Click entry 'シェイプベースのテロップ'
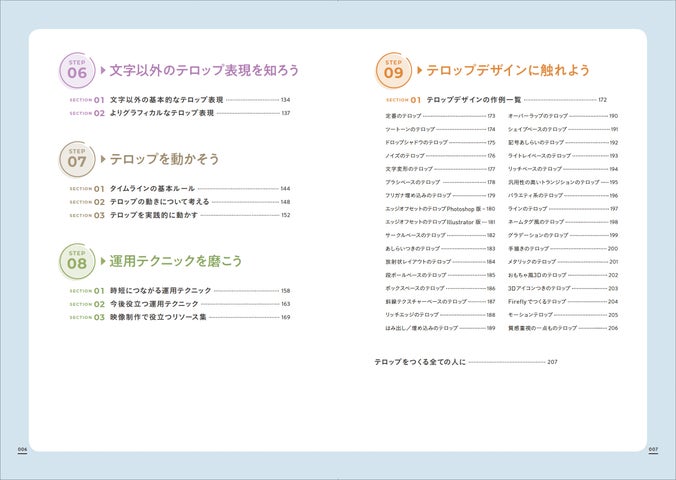The width and height of the screenshot is (676, 480). tap(537, 129)
